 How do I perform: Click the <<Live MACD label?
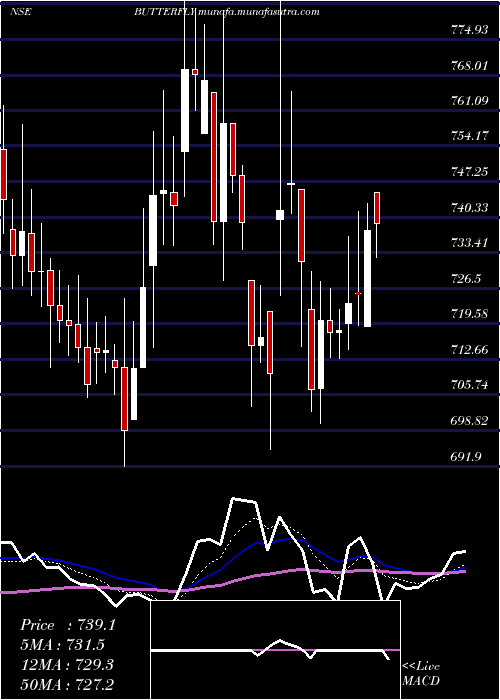coord(421,674)
